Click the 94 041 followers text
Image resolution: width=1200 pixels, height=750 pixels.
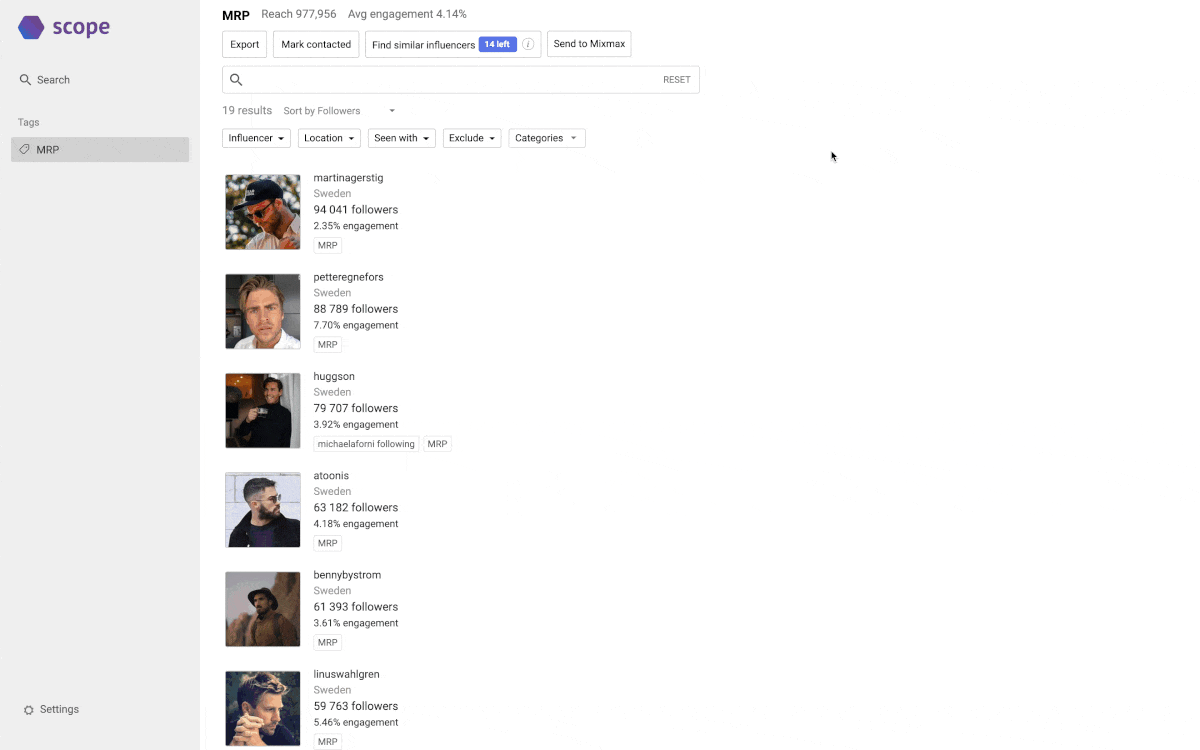tap(356, 210)
